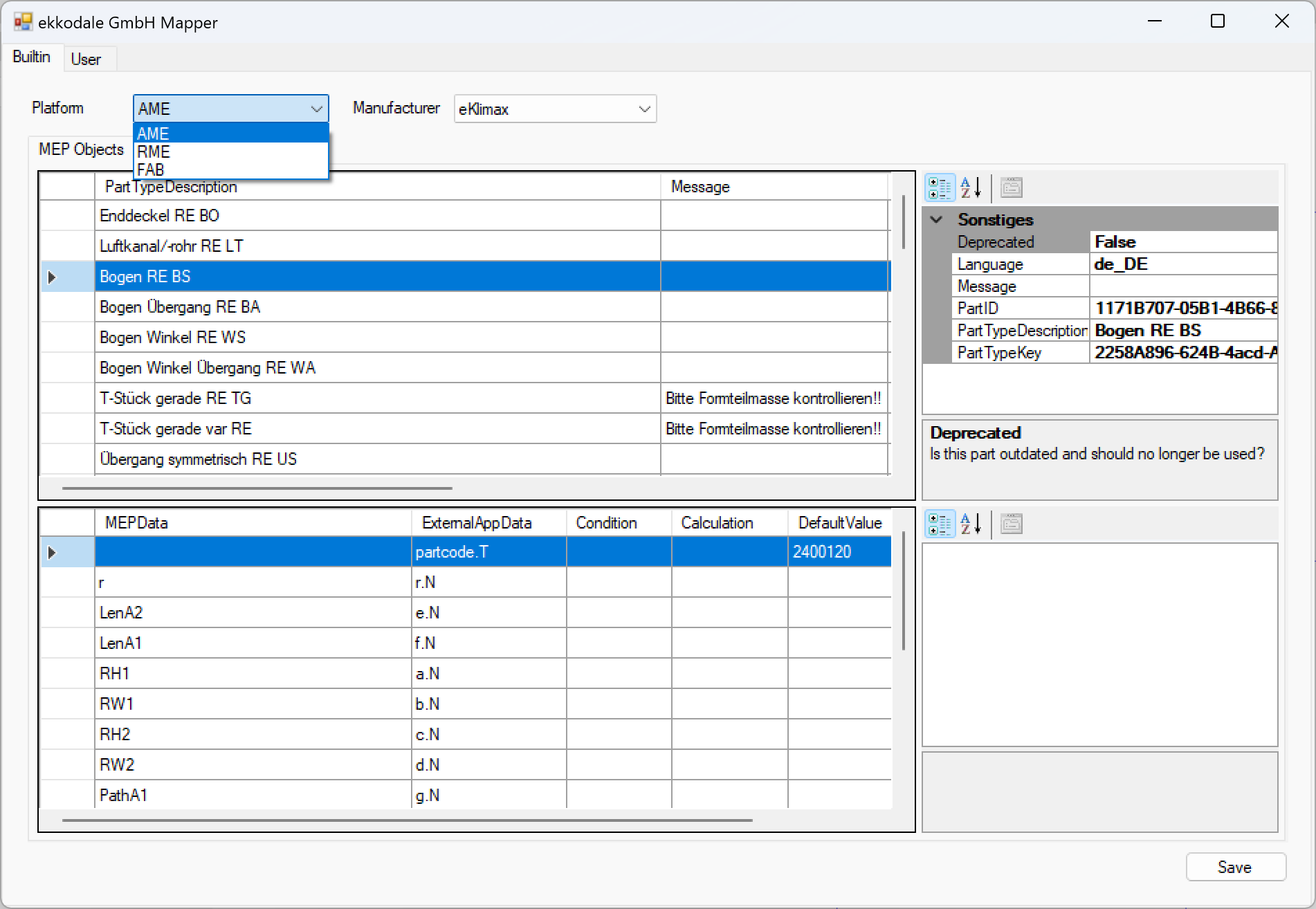The image size is (1316, 909).
Task: Click the RW1 cell
Action: pyautogui.click(x=253, y=704)
